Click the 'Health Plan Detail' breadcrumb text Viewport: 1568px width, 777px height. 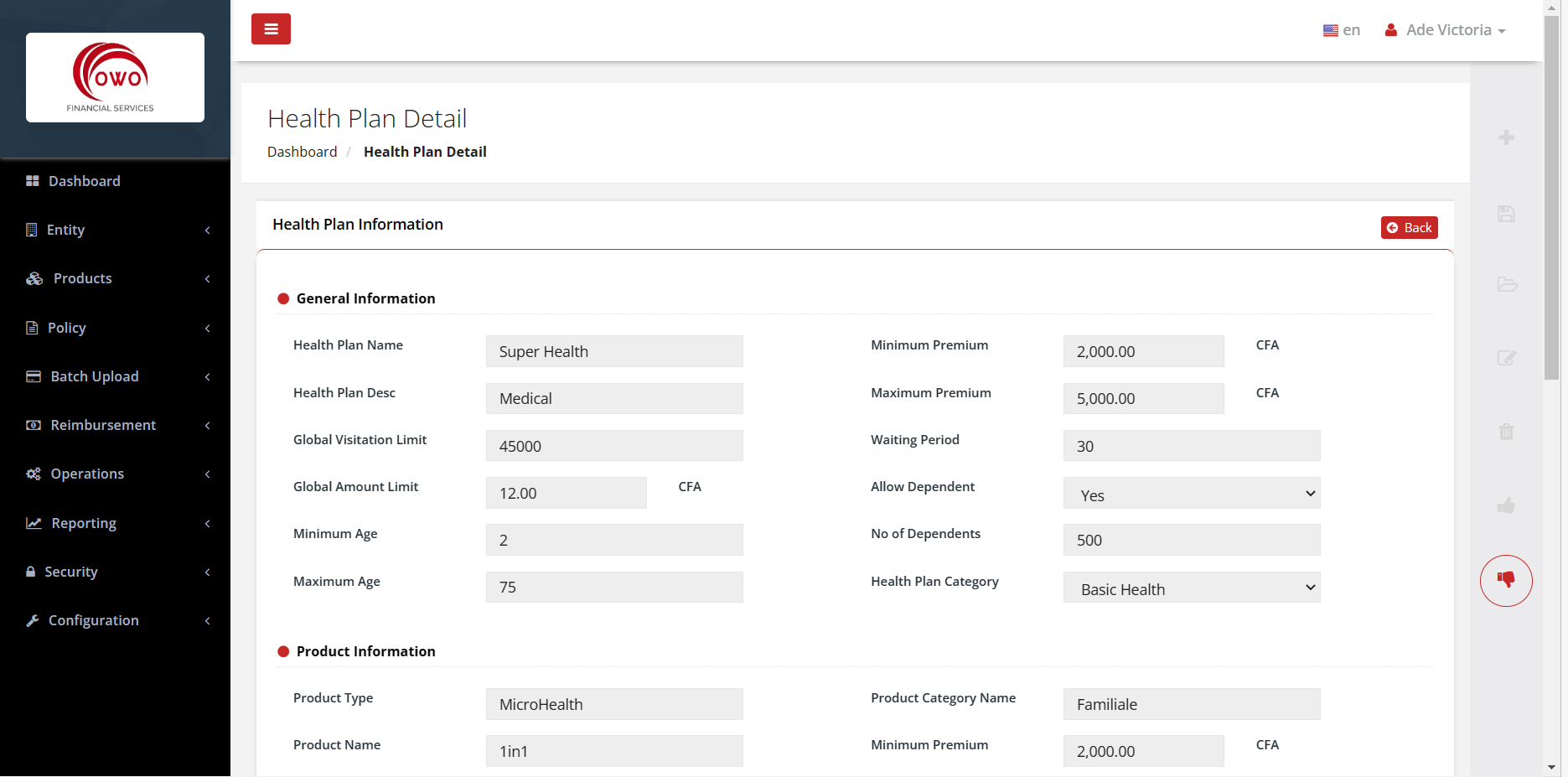[425, 152]
